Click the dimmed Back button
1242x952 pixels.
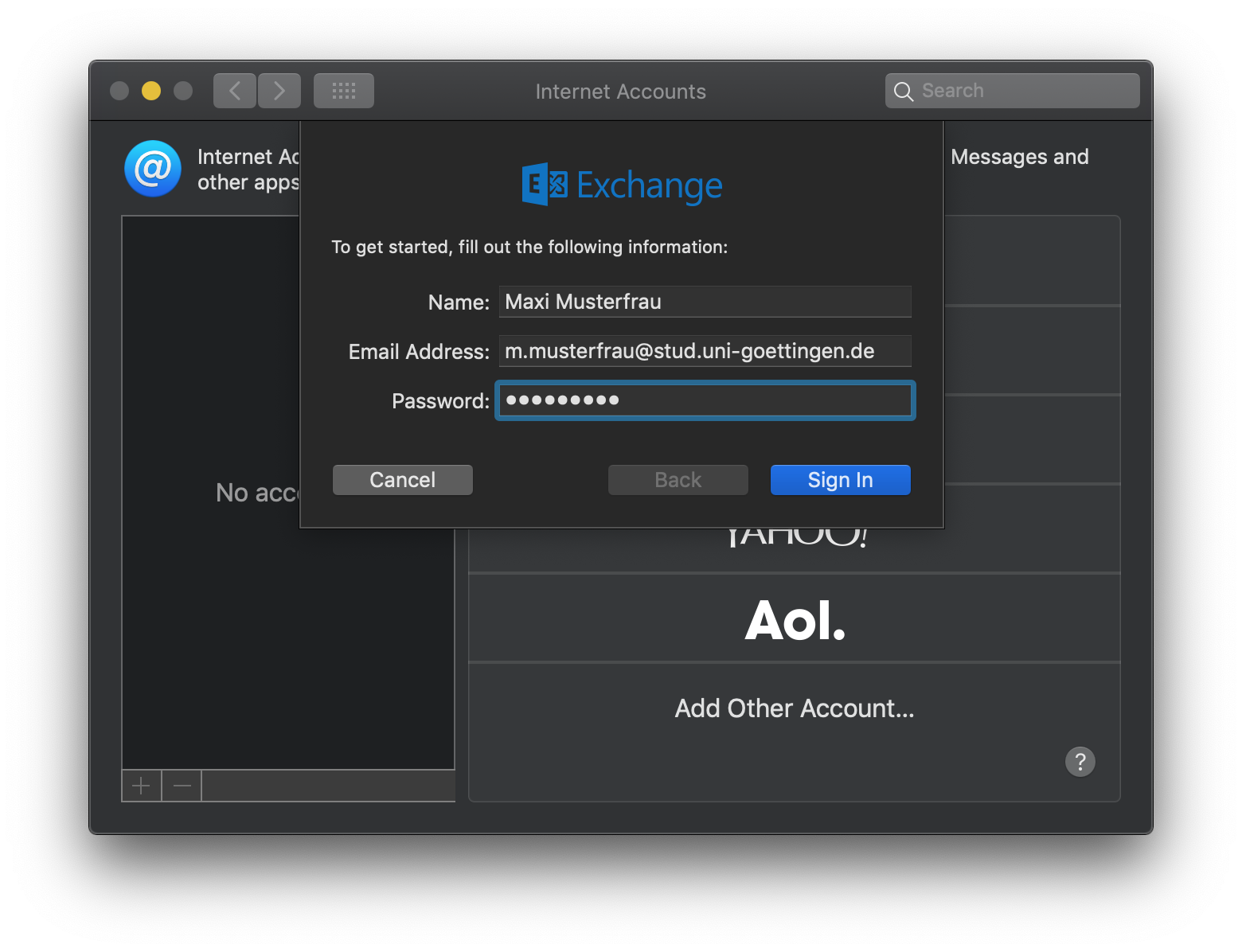[x=678, y=480]
